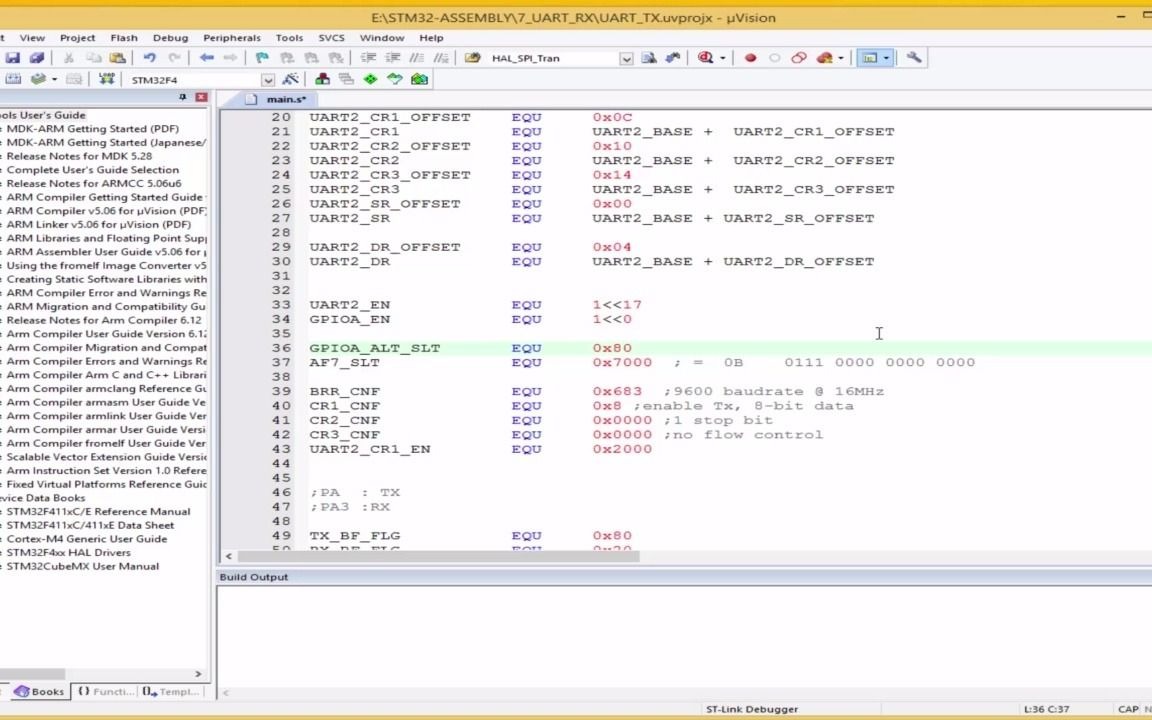Open the STM32F4 target dropdown
Viewport: 1152px width, 720px height.
[x=268, y=79]
